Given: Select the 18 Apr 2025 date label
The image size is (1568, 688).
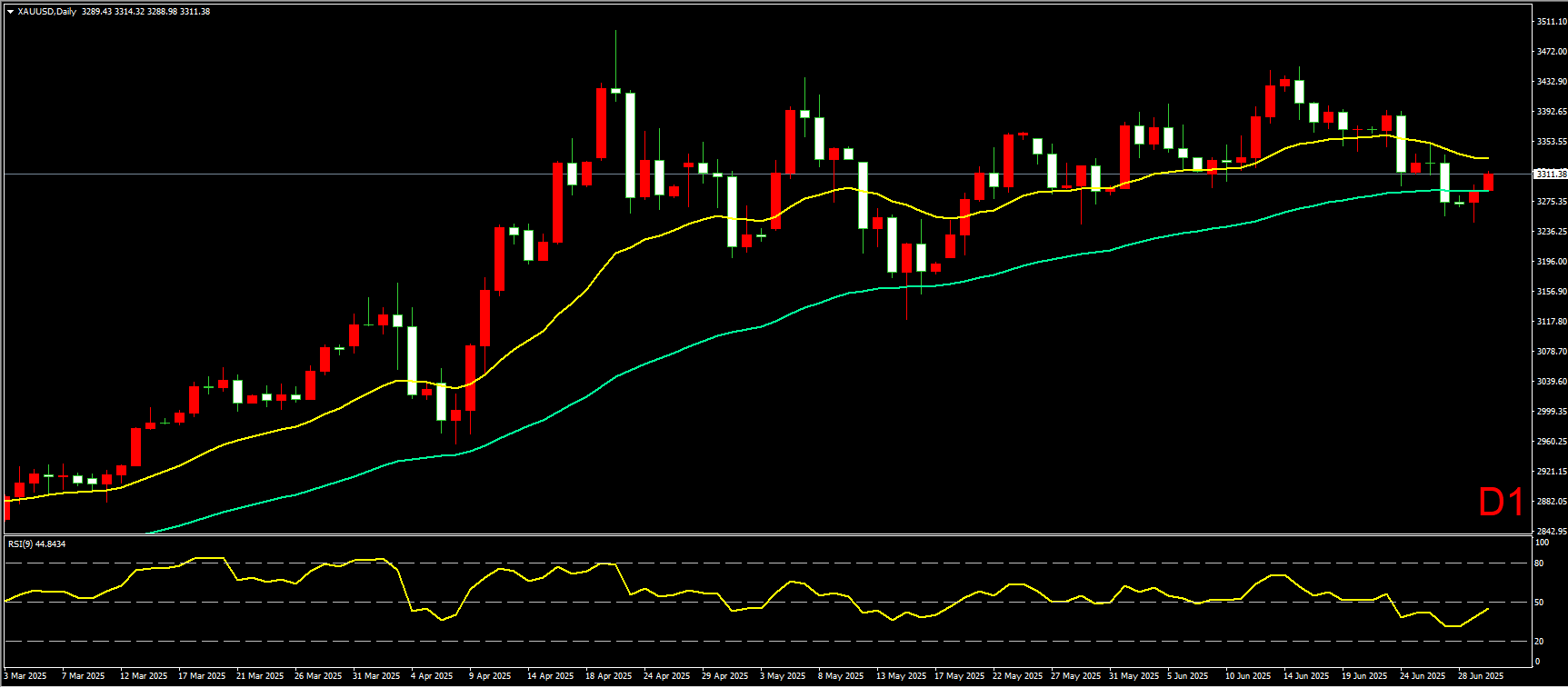Looking at the screenshot, I should (609, 675).
